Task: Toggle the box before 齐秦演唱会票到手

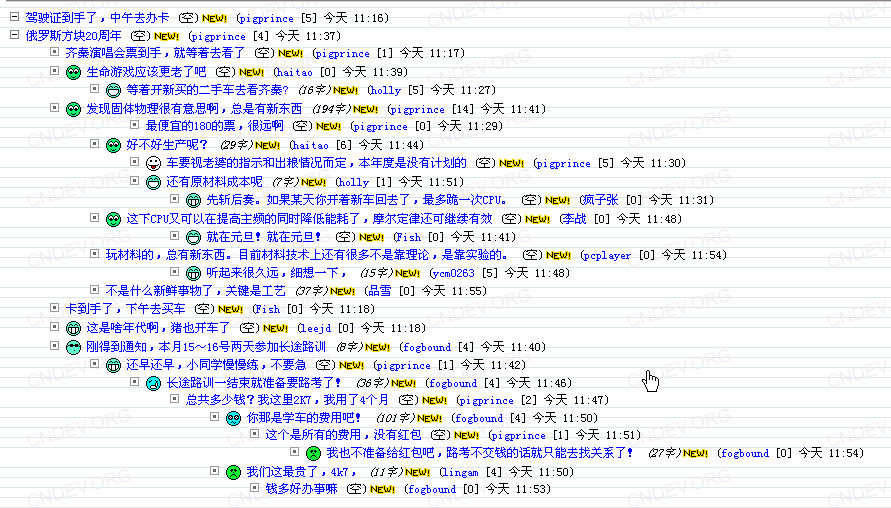Action: click(55, 52)
